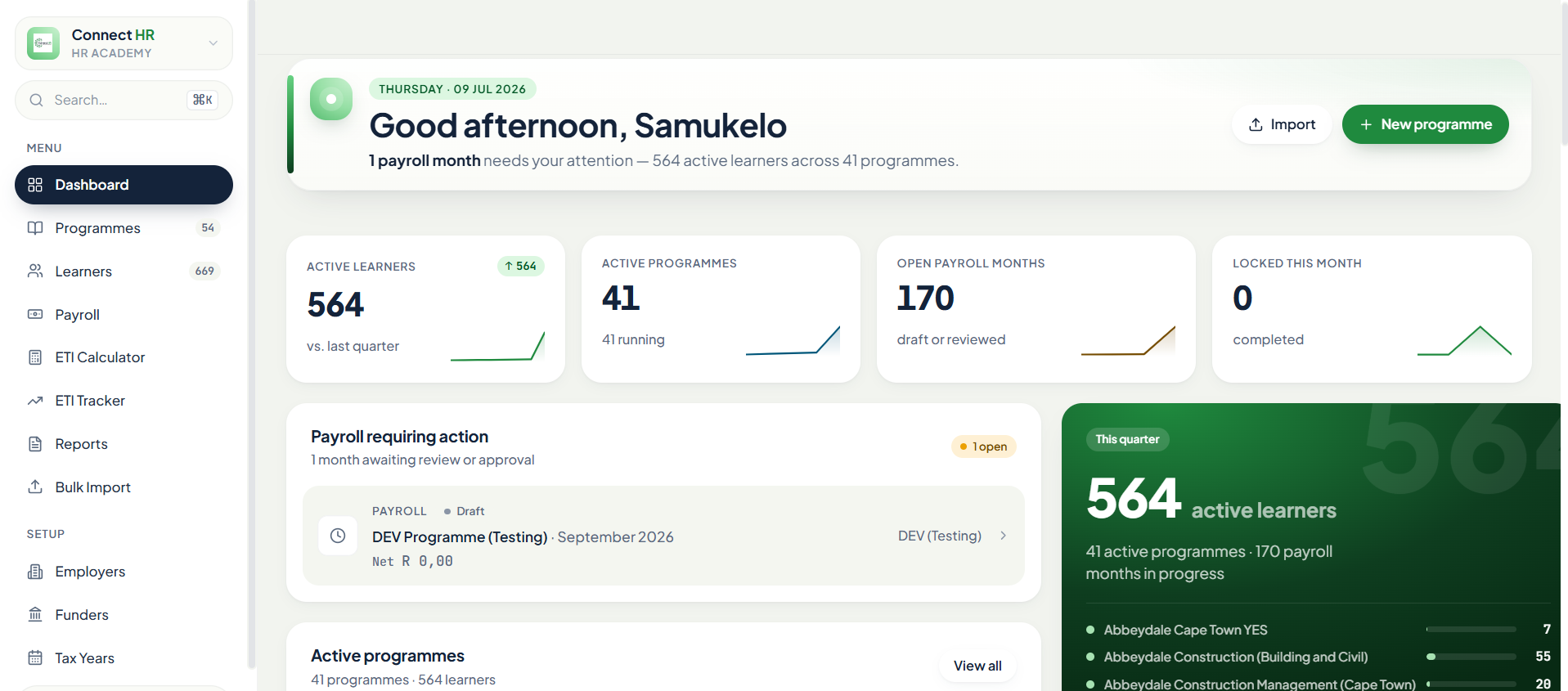The width and height of the screenshot is (1568, 691).
Task: Open the Dashboard menu item
Action: 124,185
